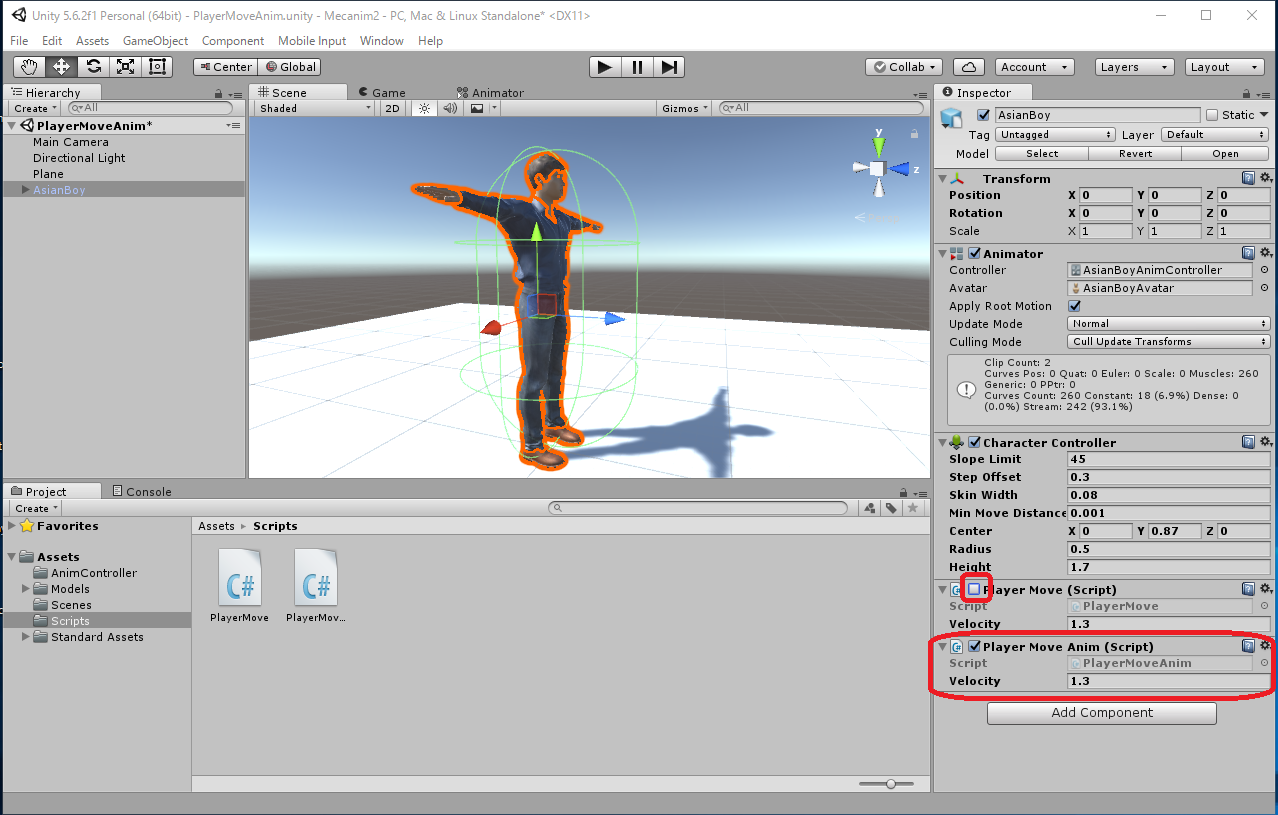Uncheck Apply Root Motion checkbox
Image resolution: width=1278 pixels, height=815 pixels.
tap(1075, 306)
